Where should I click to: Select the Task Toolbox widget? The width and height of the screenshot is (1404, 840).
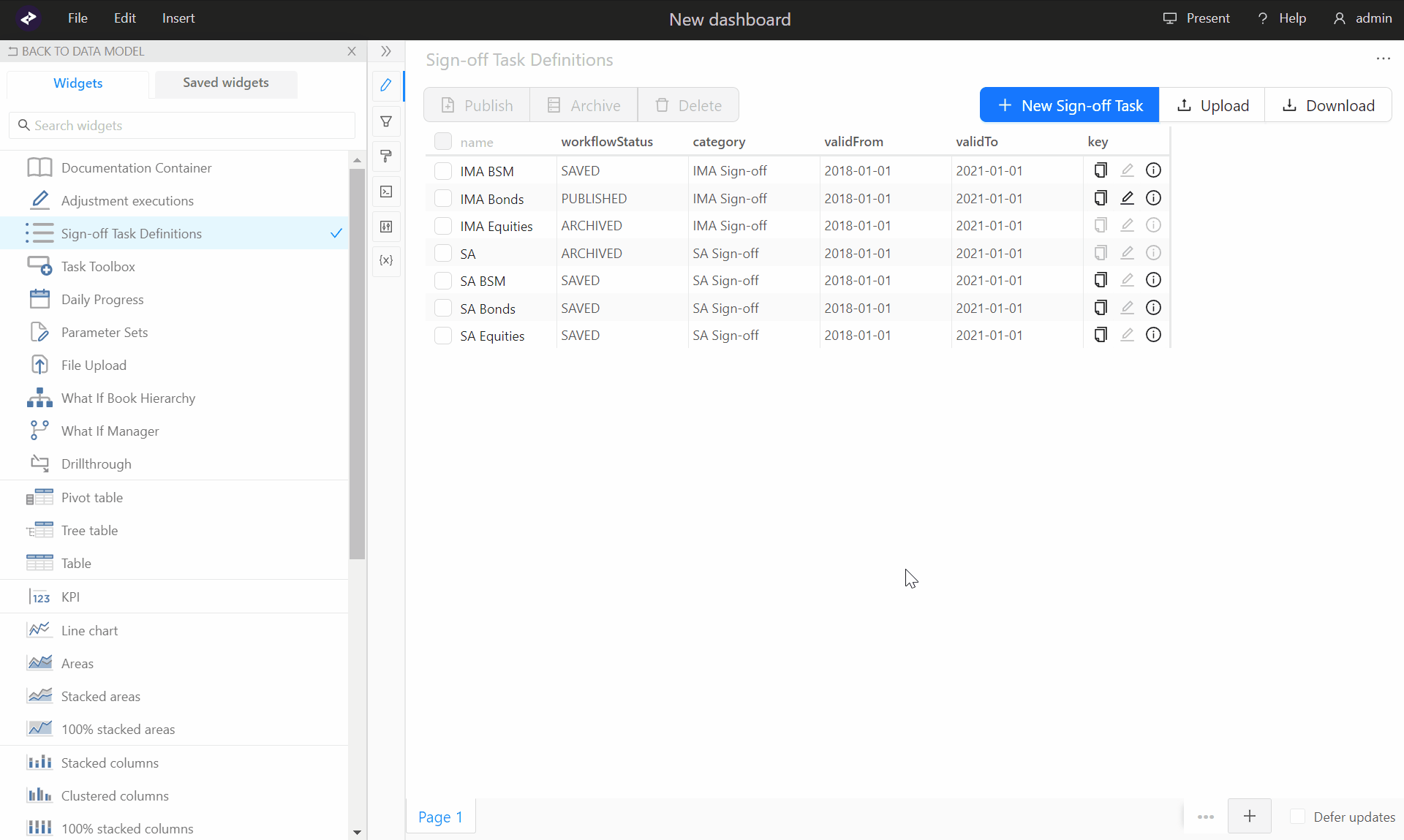tap(174, 266)
